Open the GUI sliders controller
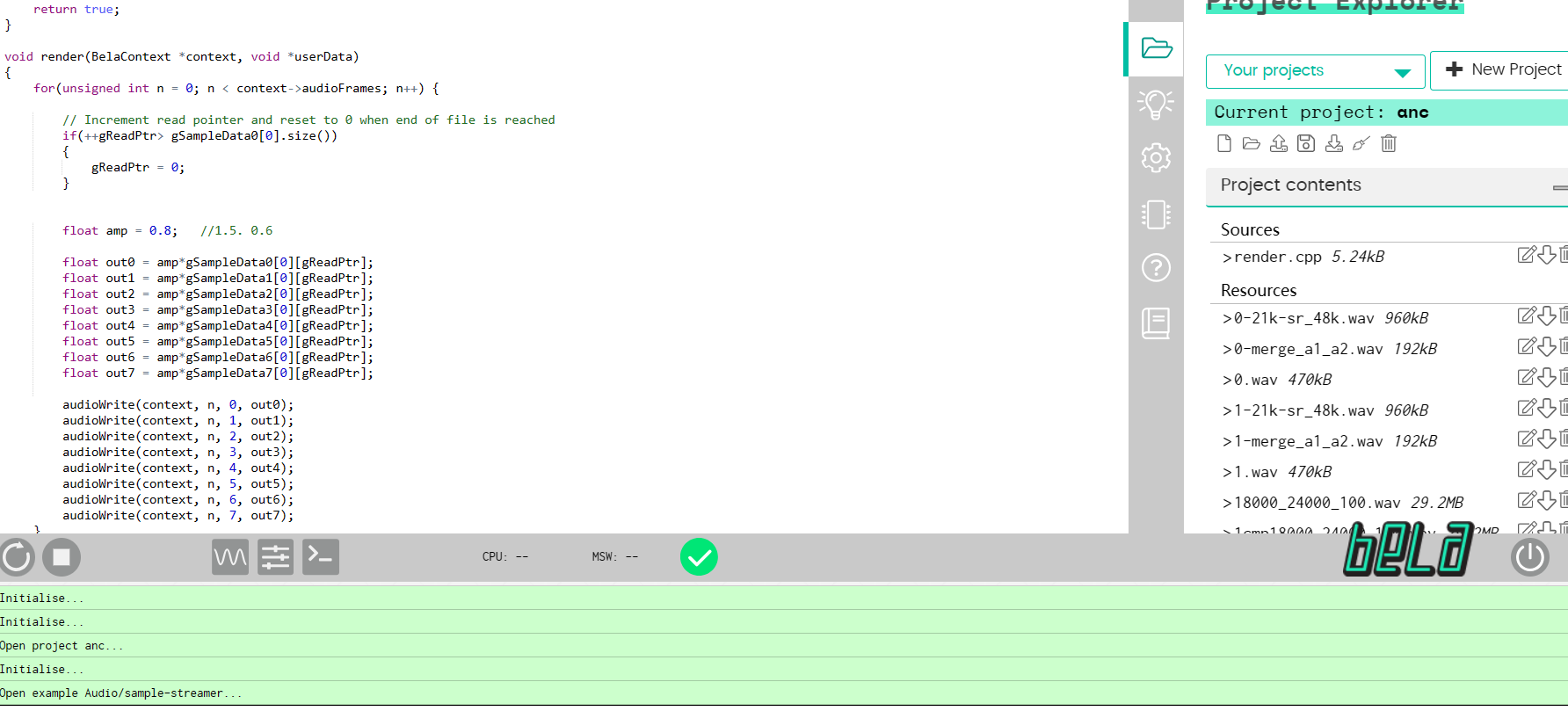 click(x=275, y=557)
